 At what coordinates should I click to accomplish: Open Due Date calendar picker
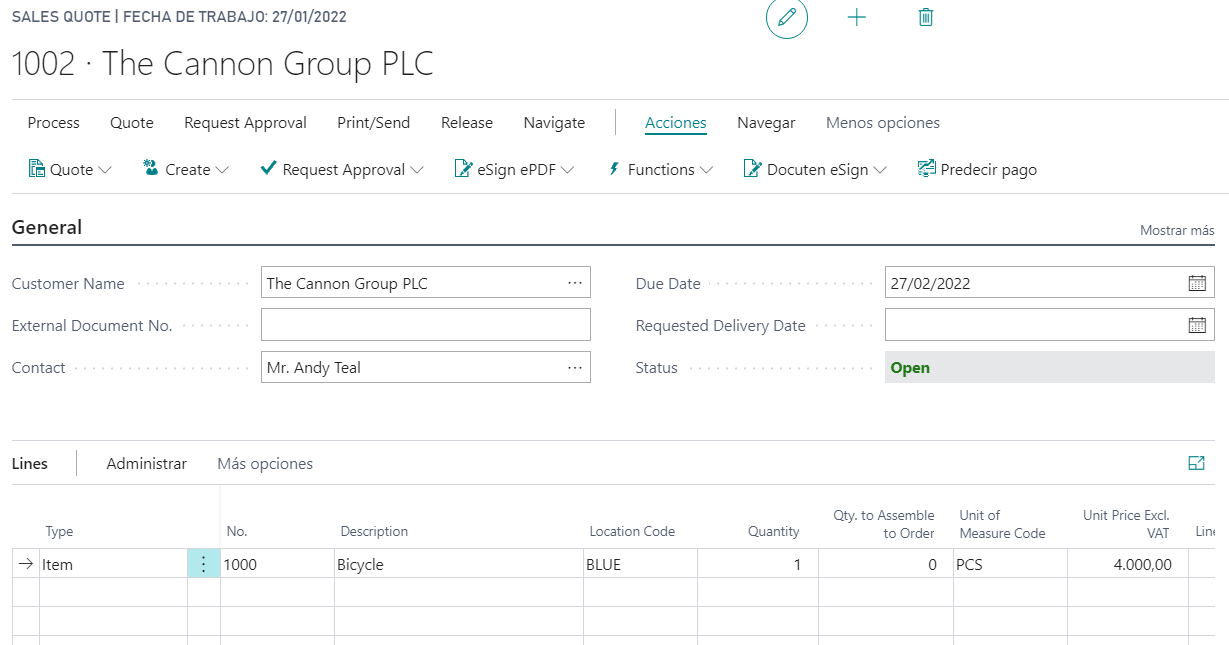coord(1197,283)
